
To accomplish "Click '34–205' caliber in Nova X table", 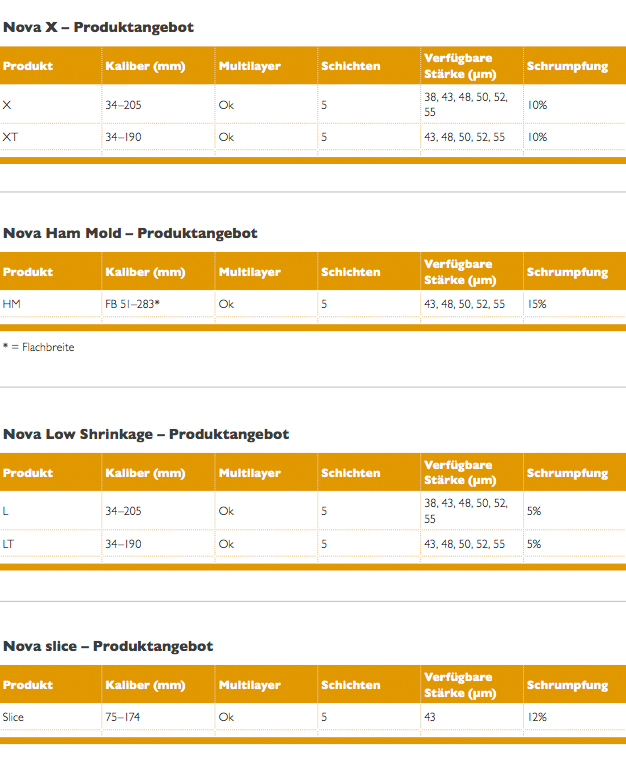I will click(123, 105).
